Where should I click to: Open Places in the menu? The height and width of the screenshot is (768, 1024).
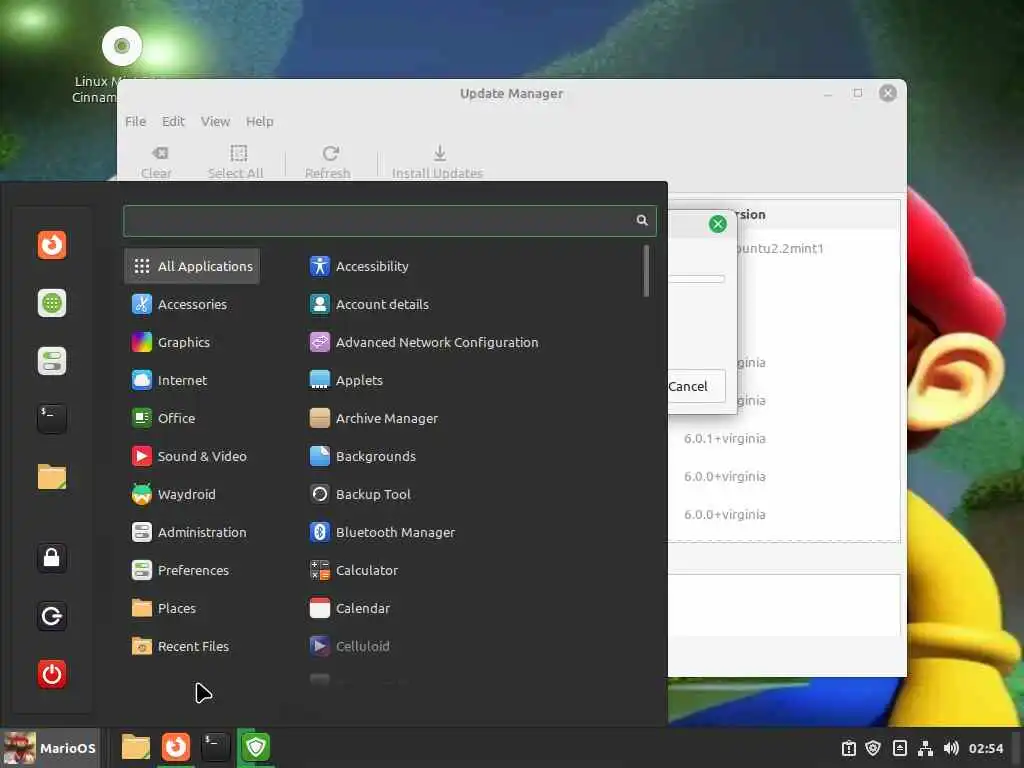point(164,608)
